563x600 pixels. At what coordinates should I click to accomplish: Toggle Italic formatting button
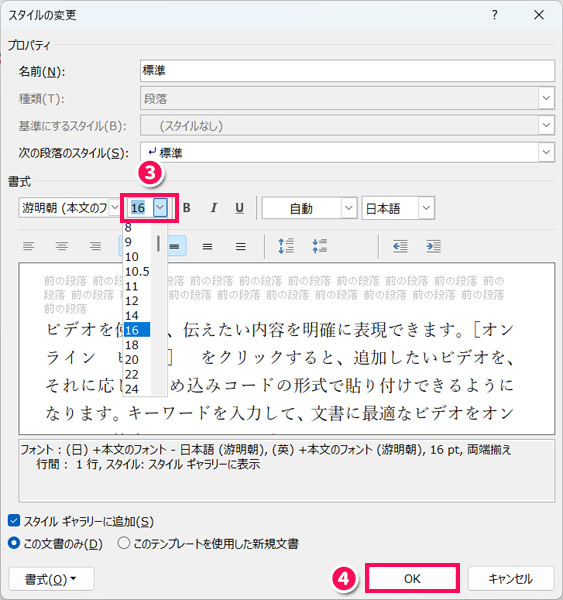[214, 208]
